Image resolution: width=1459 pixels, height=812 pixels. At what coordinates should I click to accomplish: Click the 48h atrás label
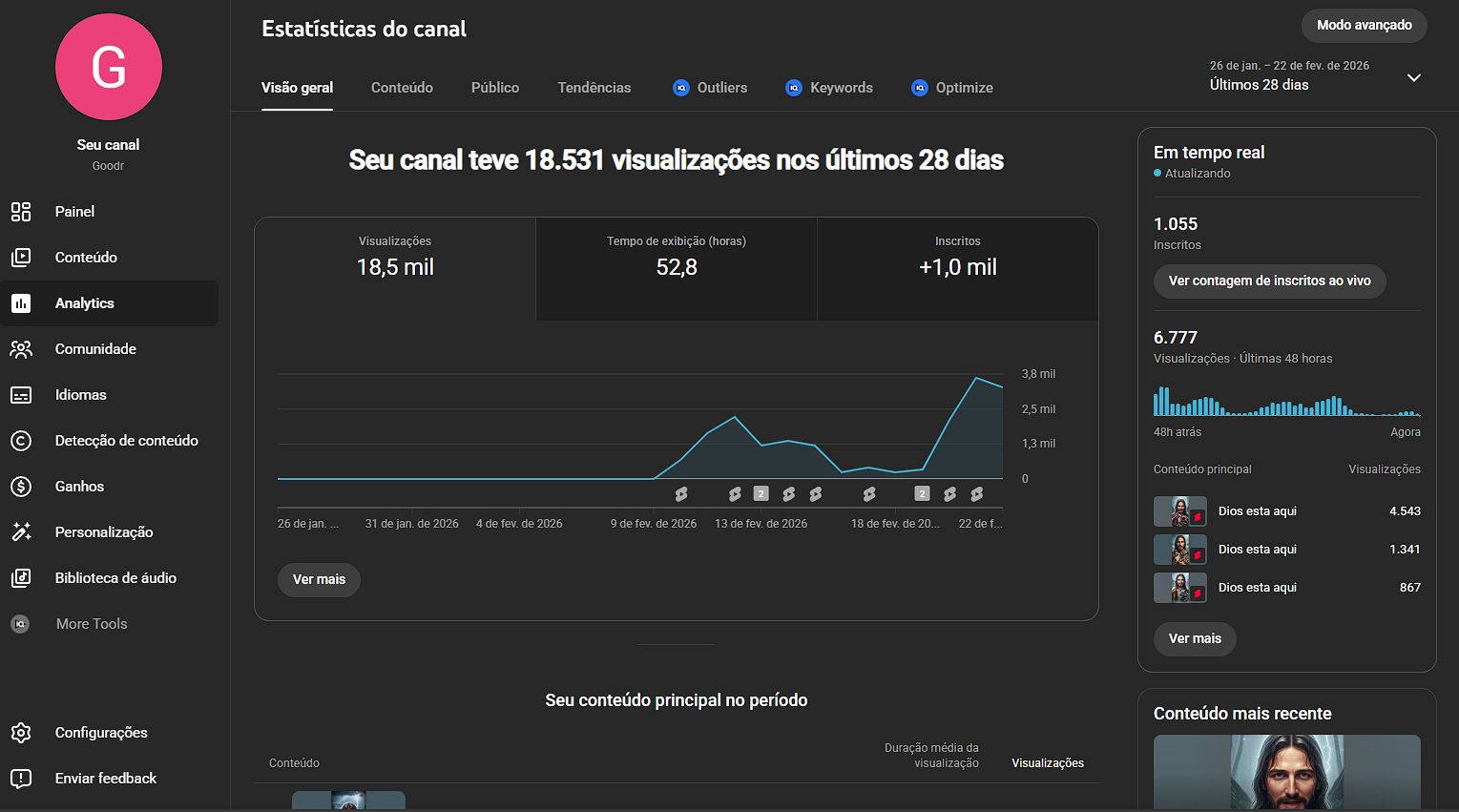pyautogui.click(x=1178, y=432)
